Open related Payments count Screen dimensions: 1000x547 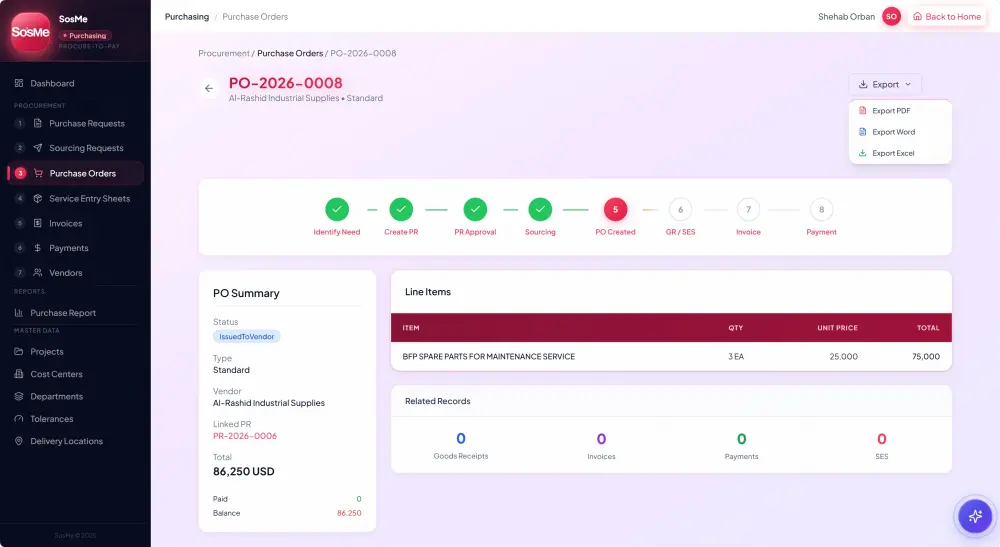coord(742,446)
